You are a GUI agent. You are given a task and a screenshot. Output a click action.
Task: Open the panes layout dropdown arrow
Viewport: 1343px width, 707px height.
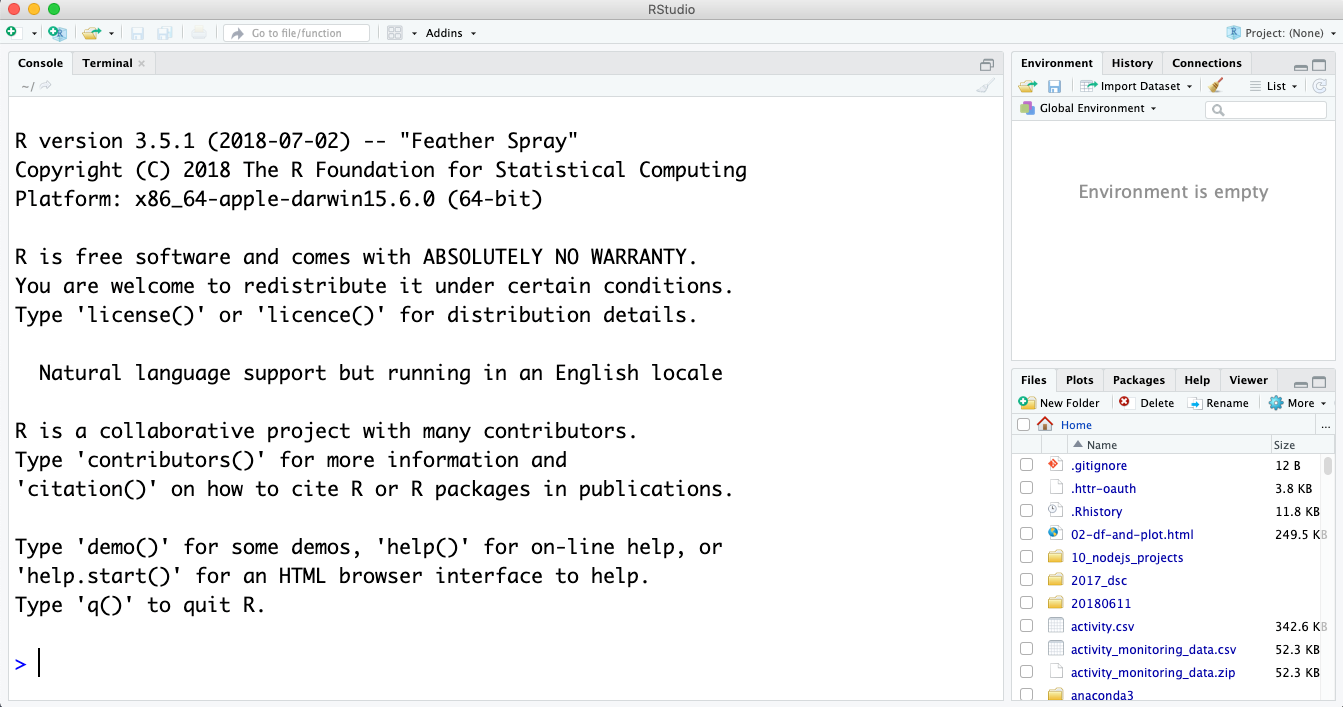pyautogui.click(x=414, y=34)
